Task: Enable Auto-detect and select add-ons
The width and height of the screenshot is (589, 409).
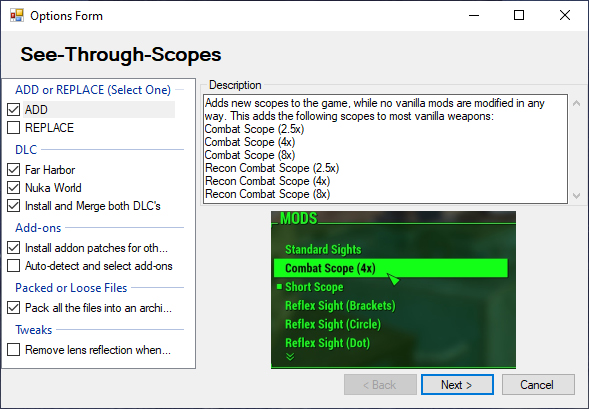Action: [14, 266]
